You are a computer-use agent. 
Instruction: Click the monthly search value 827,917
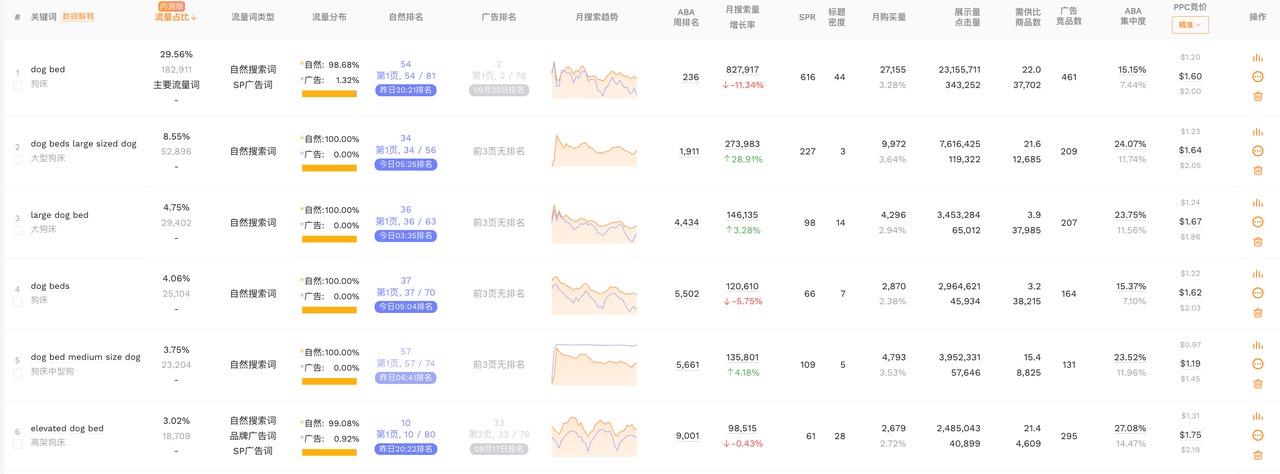742,69
